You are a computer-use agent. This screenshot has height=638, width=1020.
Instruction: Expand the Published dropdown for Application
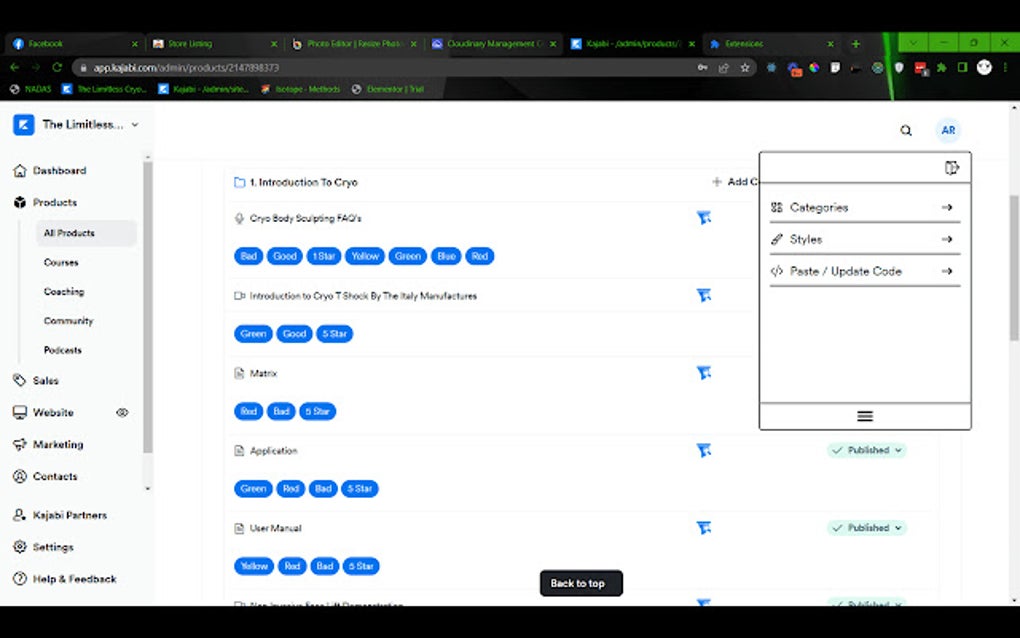866,450
